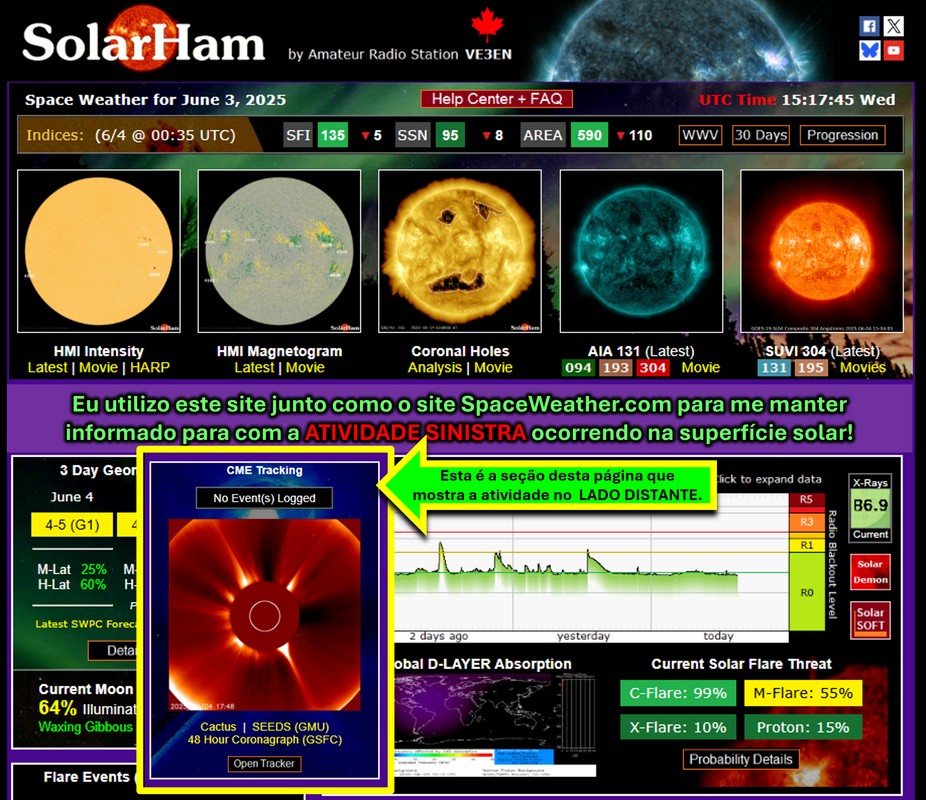Screen dimensions: 926x800
Task: Click the UTC Time 15:17:45 Wed readout
Action: (797, 100)
